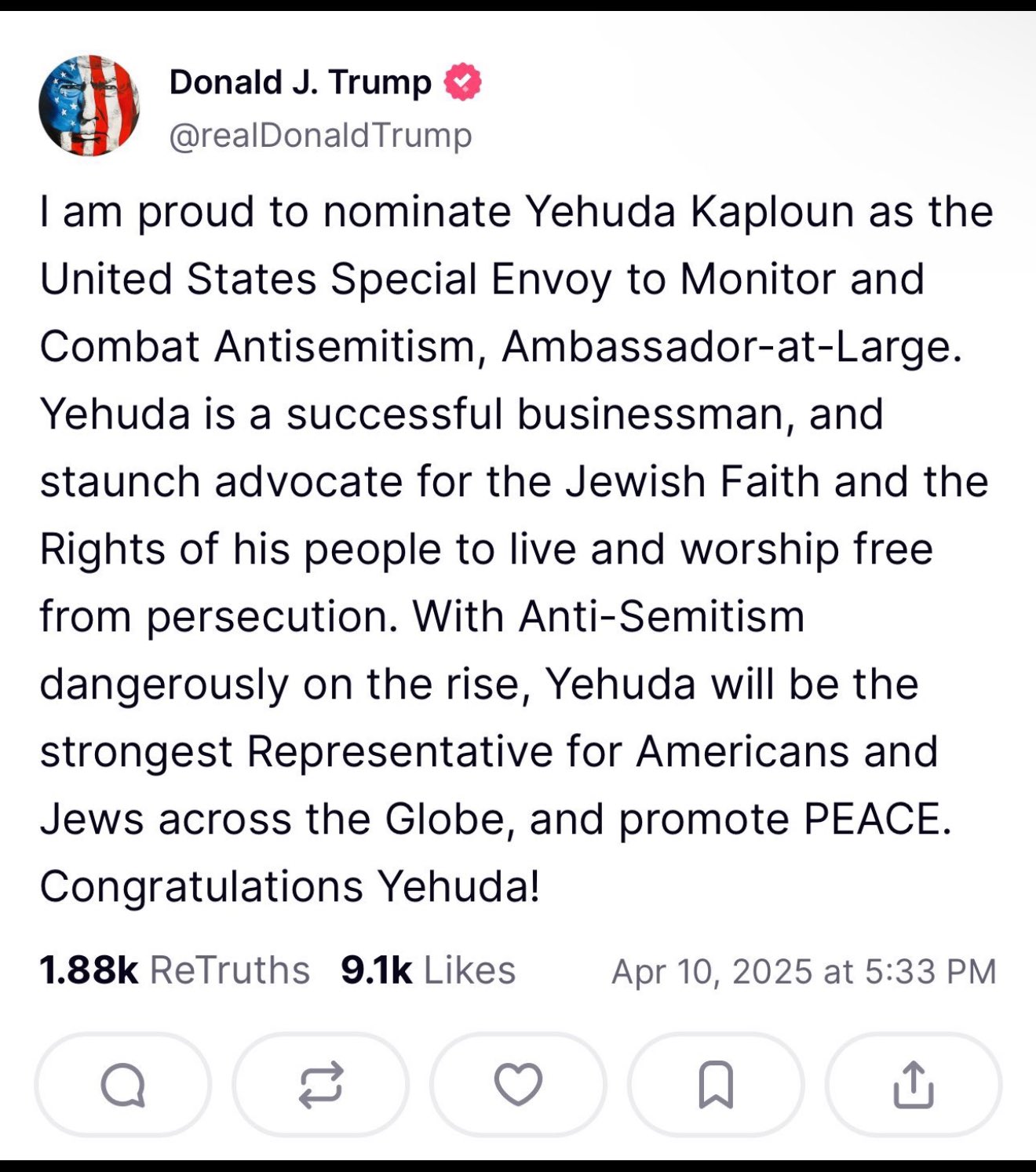Screen dimensions: 1036x1172
Task: Visit the @realDonaldTrump handle
Action: 320,135
